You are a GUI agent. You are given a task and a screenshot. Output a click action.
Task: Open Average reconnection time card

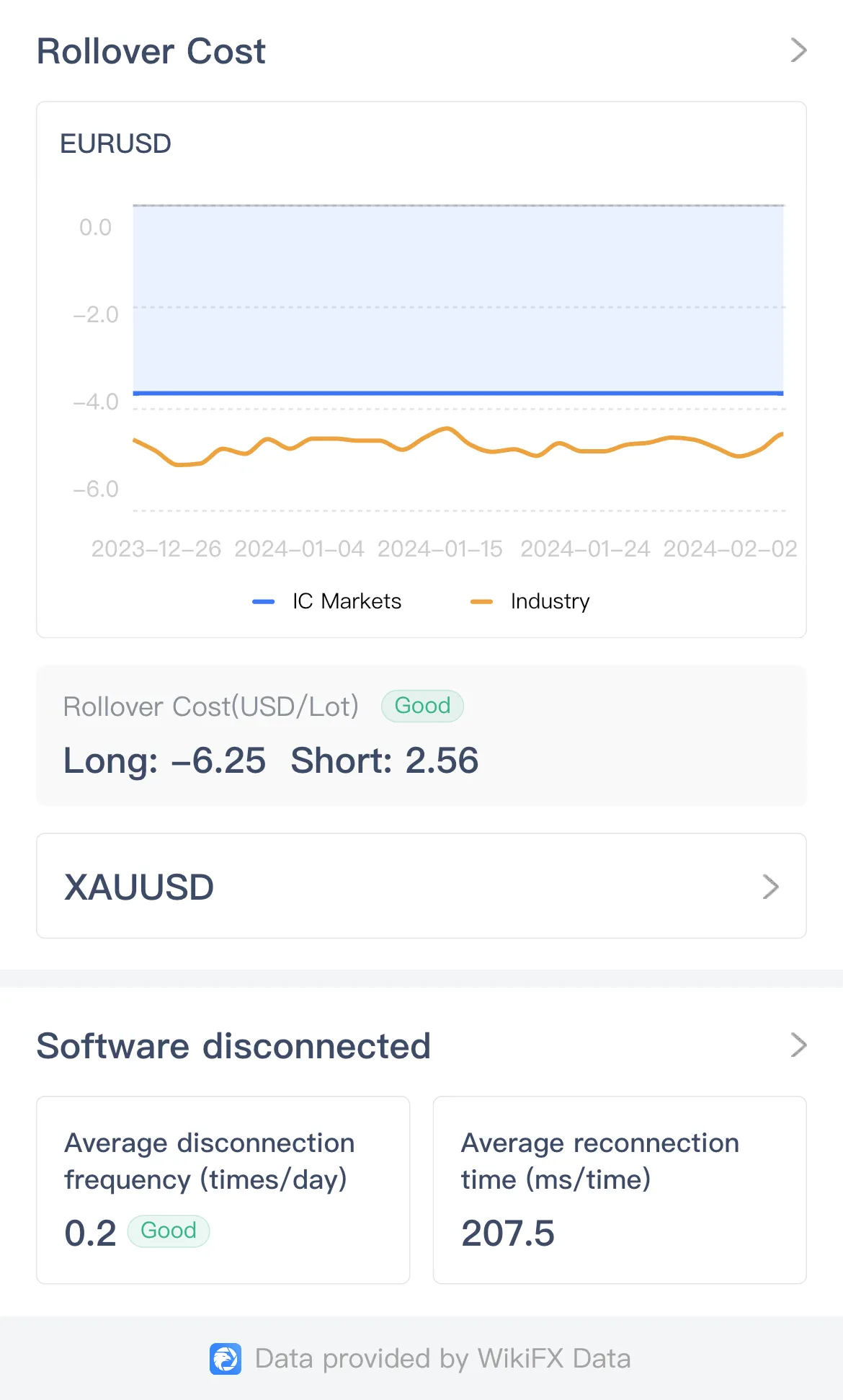[x=620, y=1190]
